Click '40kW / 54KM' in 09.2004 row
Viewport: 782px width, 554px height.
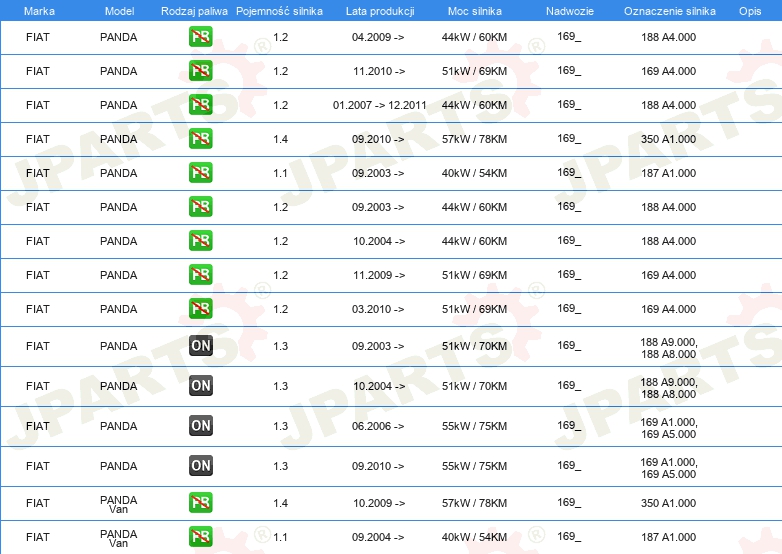pyautogui.click(x=474, y=538)
